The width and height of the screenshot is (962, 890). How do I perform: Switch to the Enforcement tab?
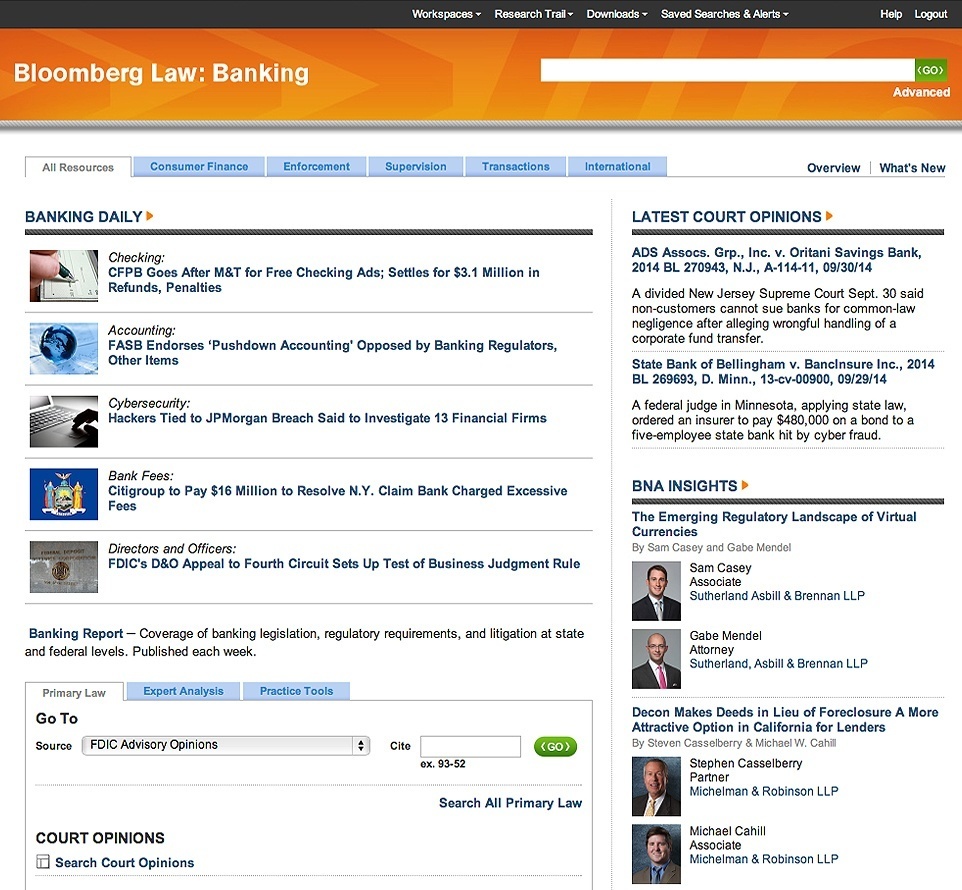tap(317, 166)
